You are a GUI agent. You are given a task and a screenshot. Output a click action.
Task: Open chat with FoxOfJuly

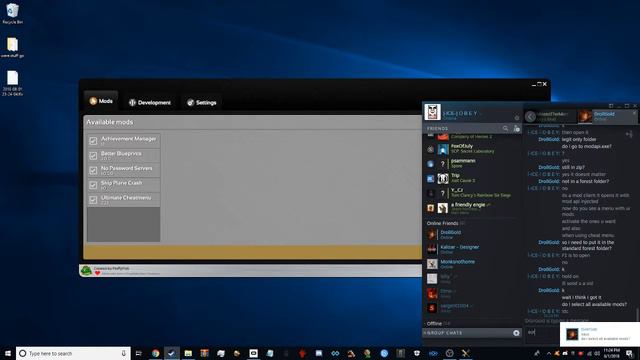tap(472, 149)
